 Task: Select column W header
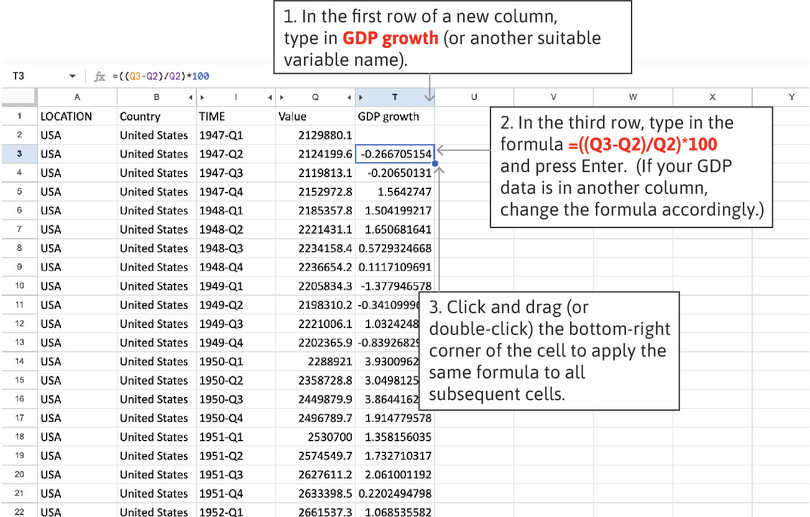click(633, 97)
